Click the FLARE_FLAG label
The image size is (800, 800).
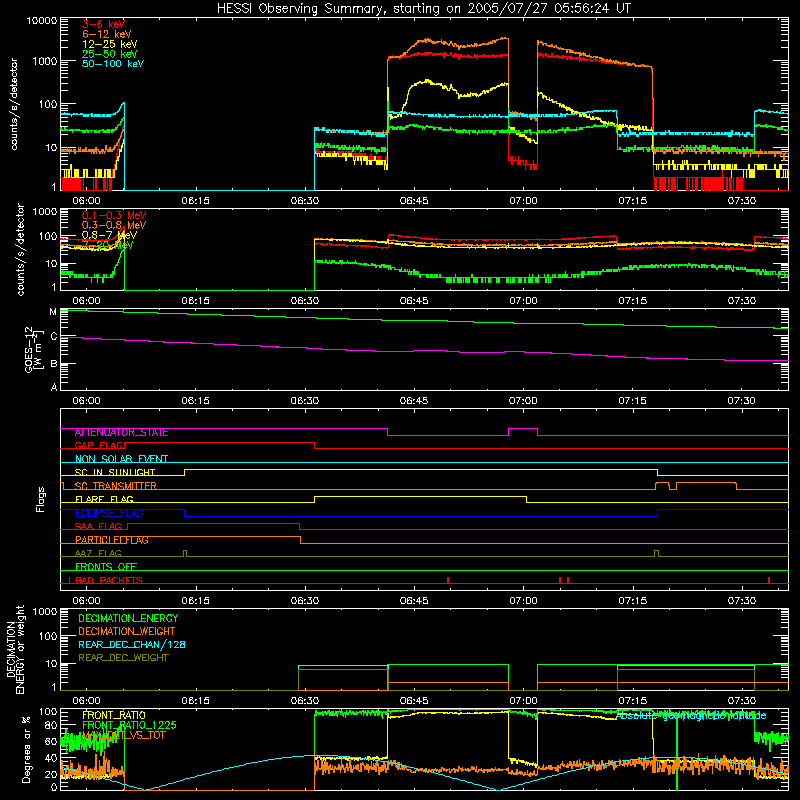coord(104,499)
